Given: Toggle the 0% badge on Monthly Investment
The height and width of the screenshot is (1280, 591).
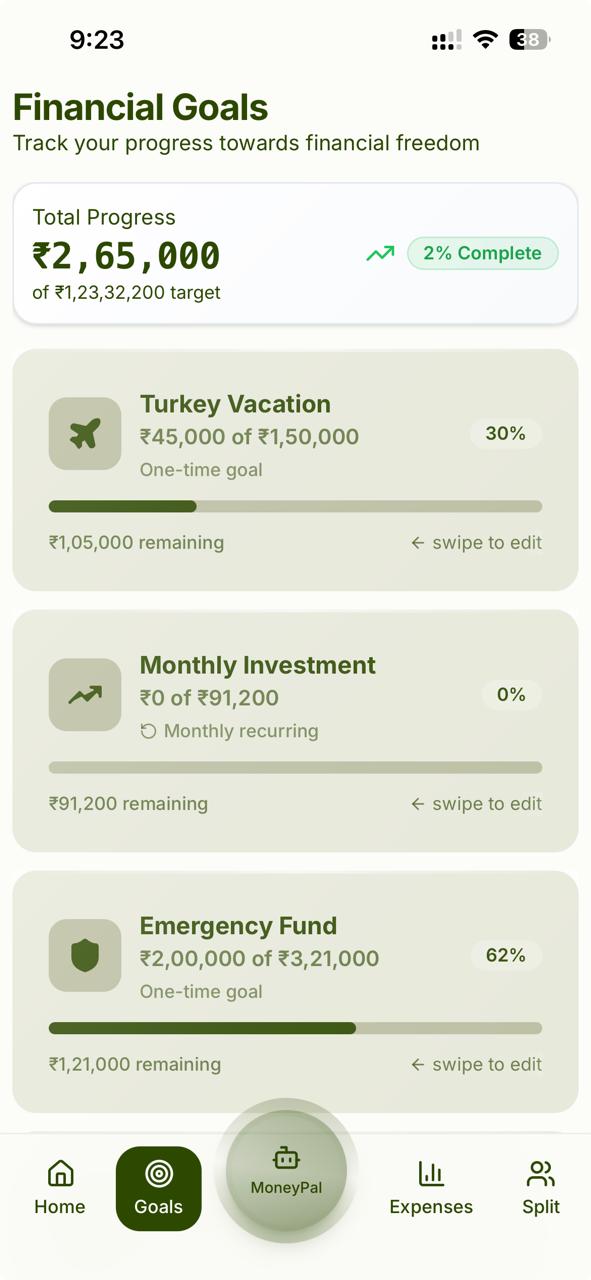Looking at the screenshot, I should (512, 694).
